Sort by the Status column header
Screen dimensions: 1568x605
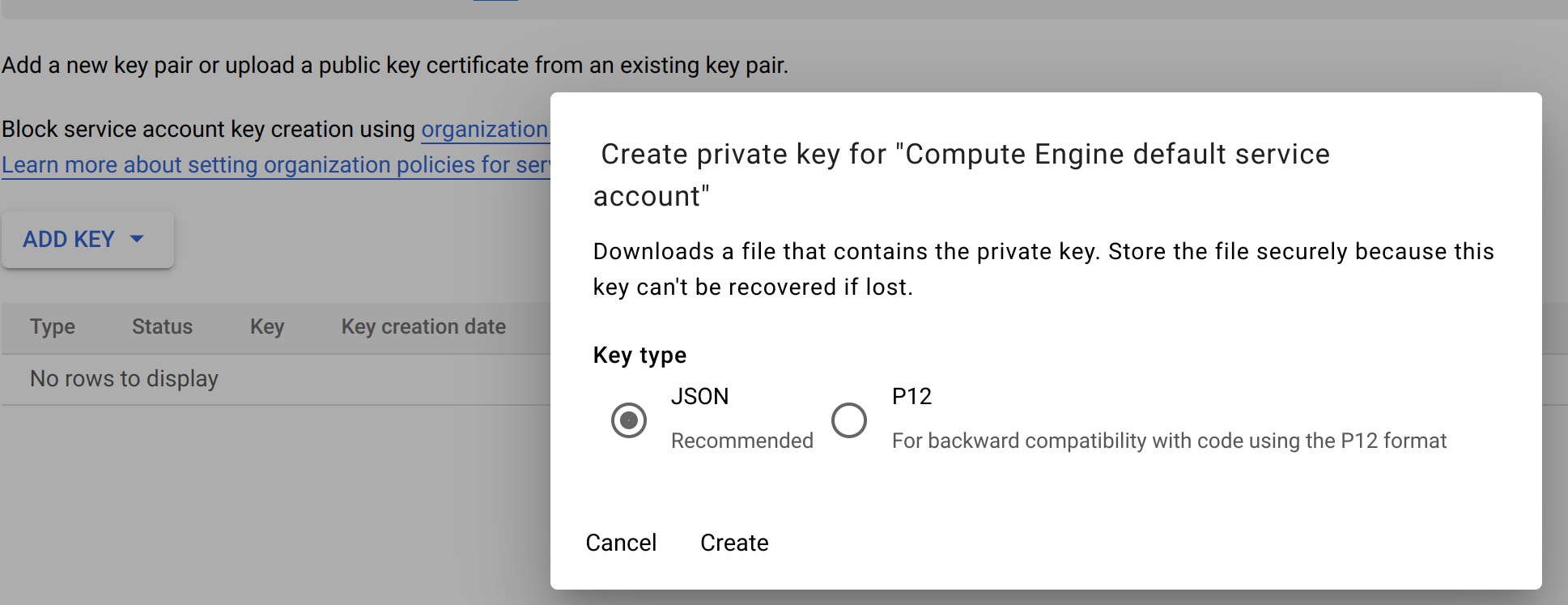(162, 327)
